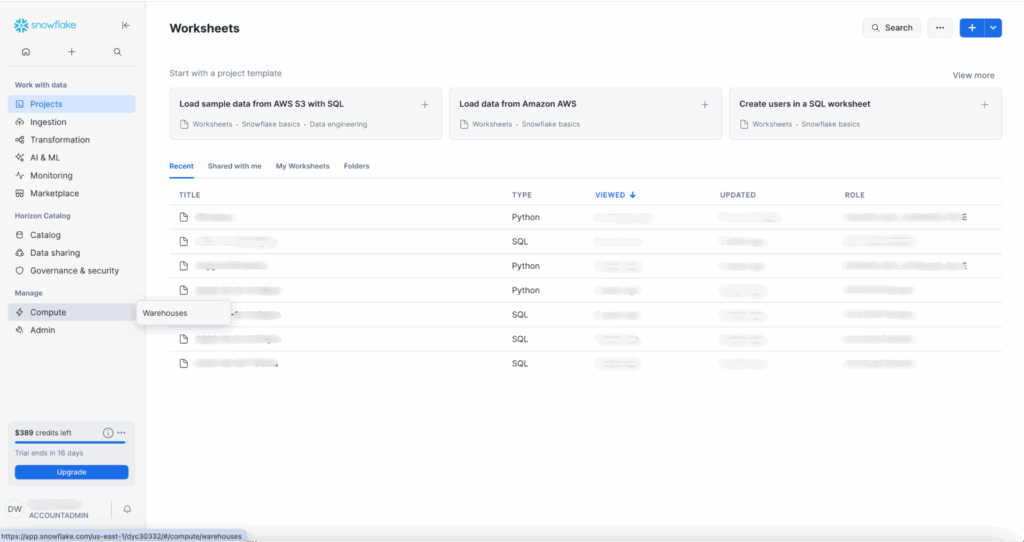Click the trial credits progress bar

click(70, 442)
